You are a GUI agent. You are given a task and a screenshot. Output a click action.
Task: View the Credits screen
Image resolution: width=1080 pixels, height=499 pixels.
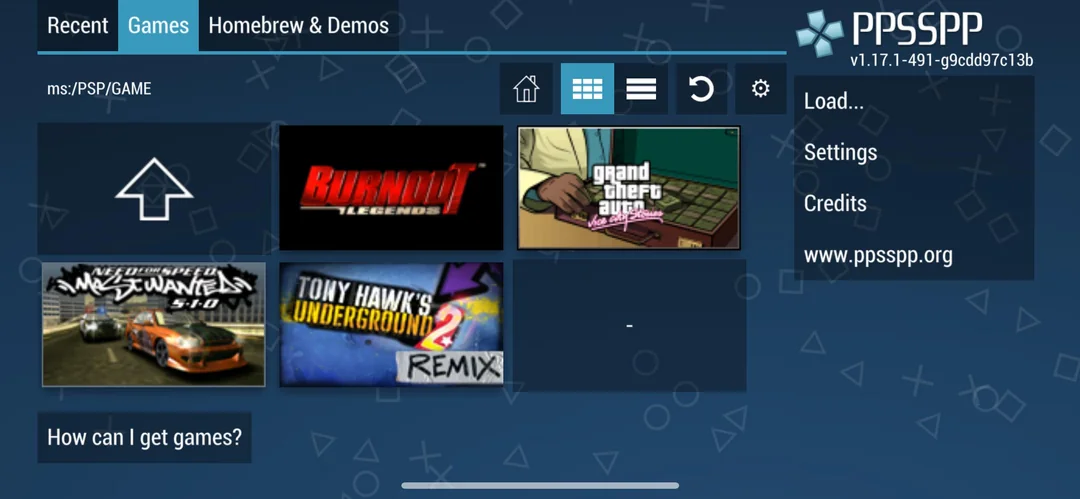(x=913, y=203)
